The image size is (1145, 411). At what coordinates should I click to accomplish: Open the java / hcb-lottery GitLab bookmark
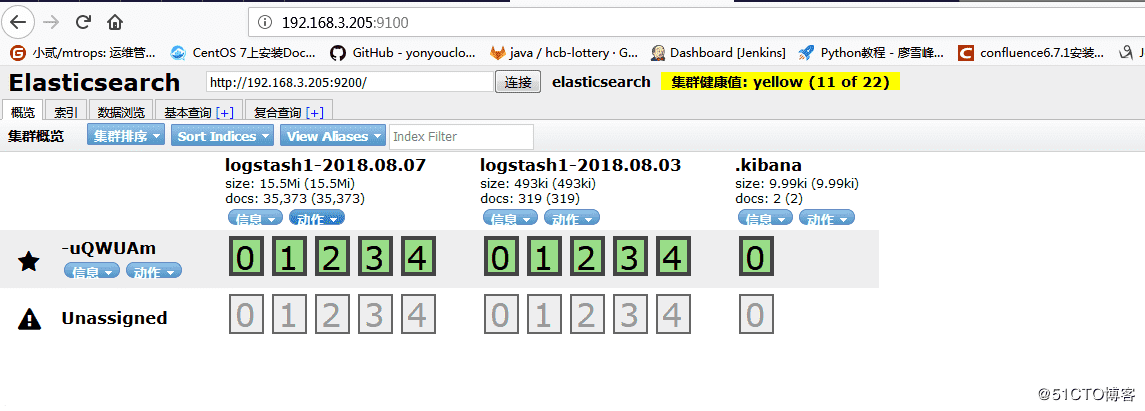point(564,53)
